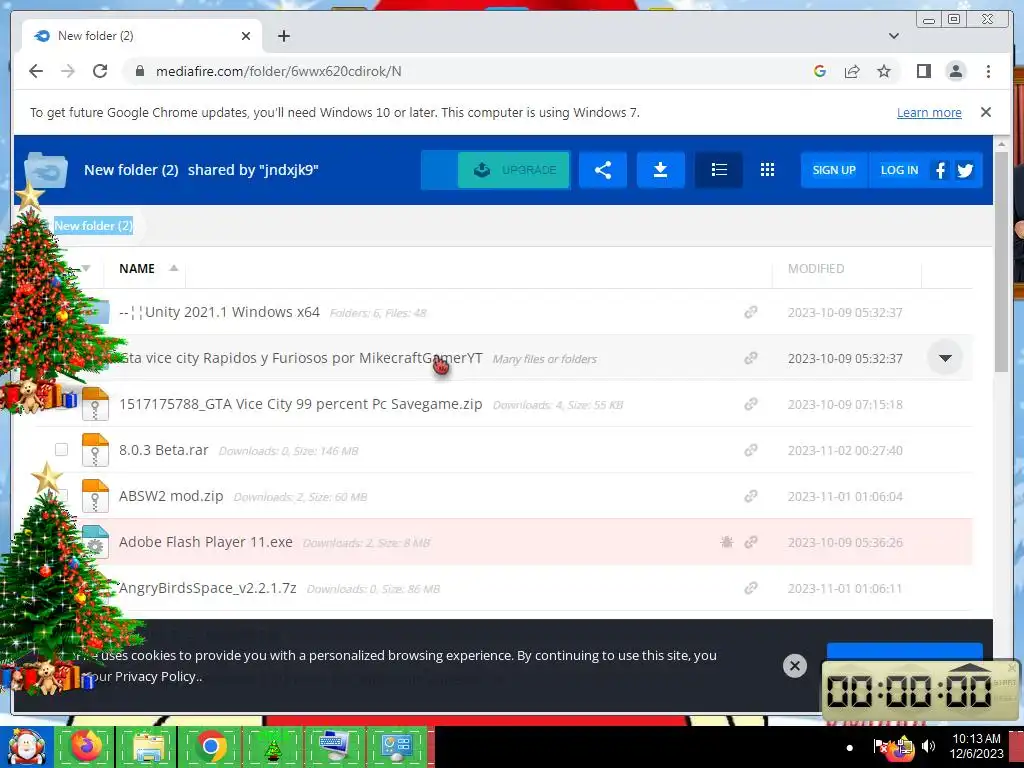This screenshot has height=768, width=1024.
Task: Open the select-all dropdown arrow beside NAME
Action: click(86, 268)
